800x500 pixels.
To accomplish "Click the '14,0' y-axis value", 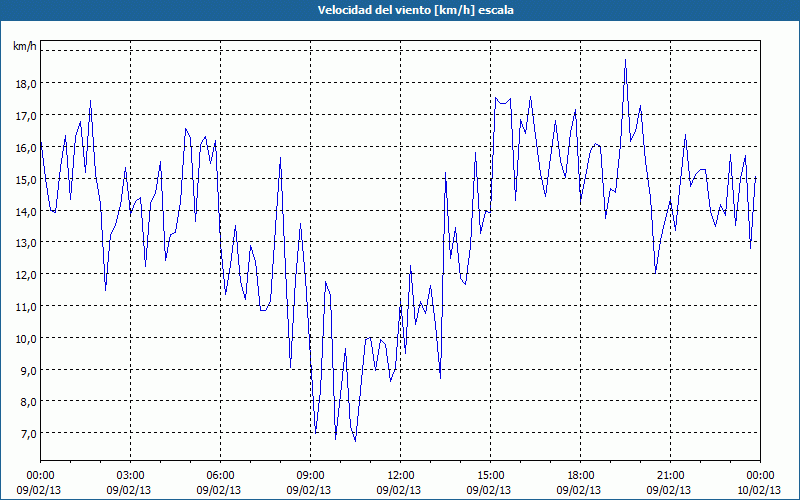I will coord(26,211).
